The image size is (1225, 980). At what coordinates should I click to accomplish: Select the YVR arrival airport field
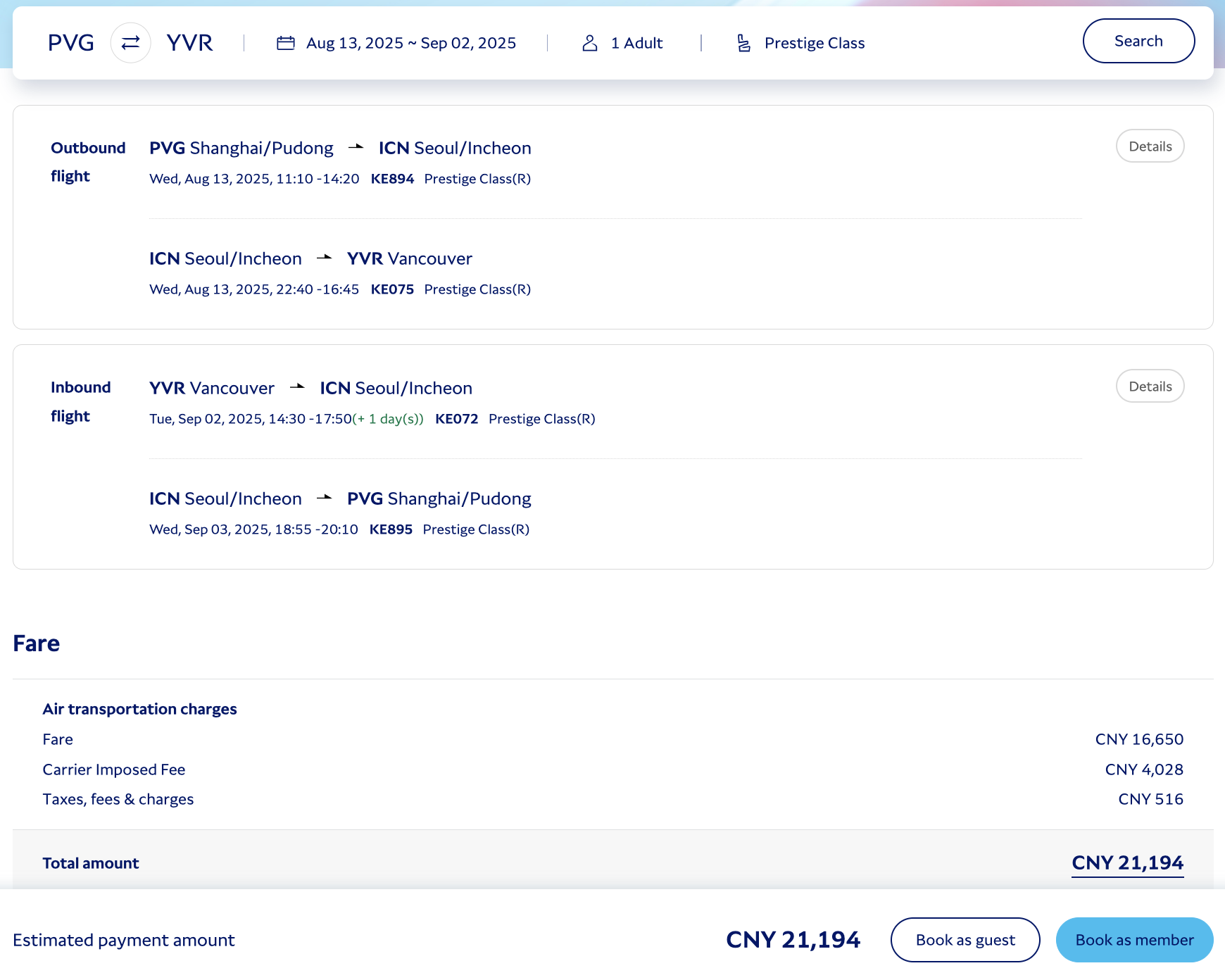(x=189, y=43)
